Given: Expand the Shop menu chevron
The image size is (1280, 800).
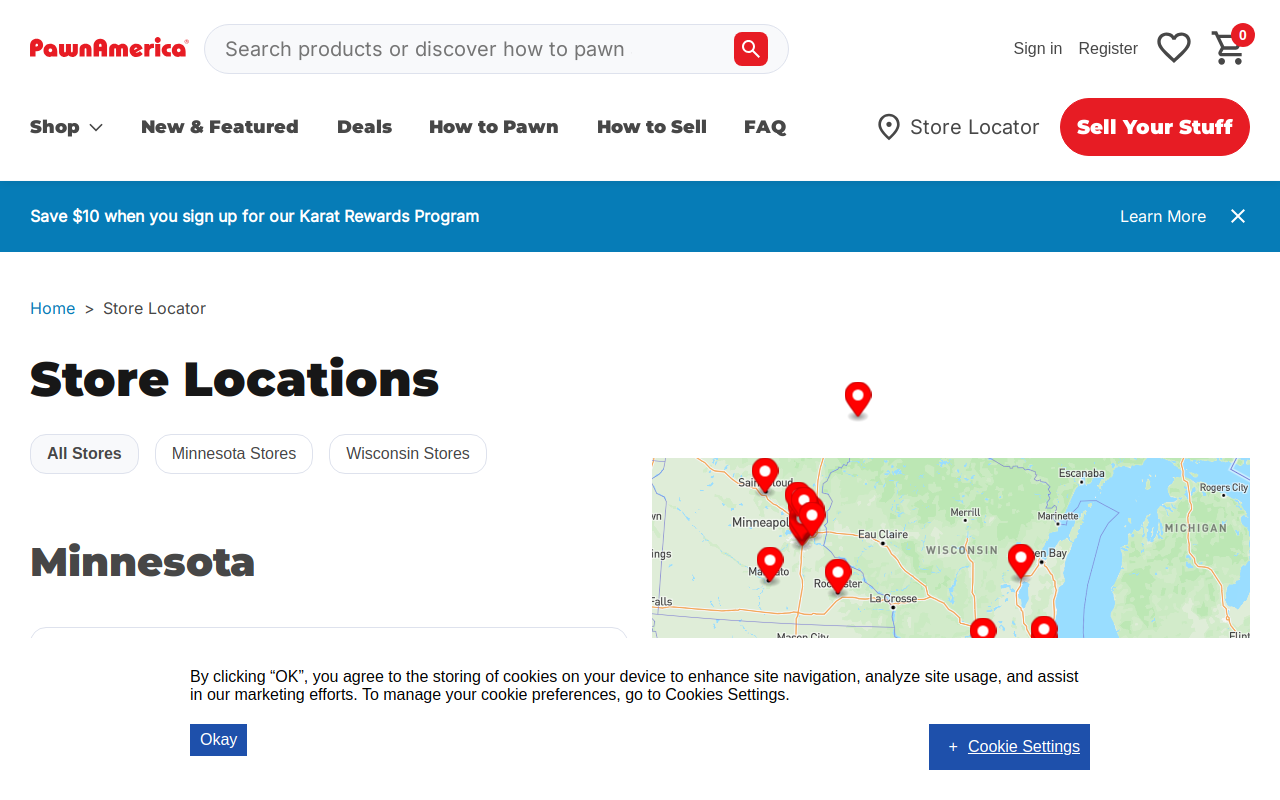Looking at the screenshot, I should [x=96, y=127].
